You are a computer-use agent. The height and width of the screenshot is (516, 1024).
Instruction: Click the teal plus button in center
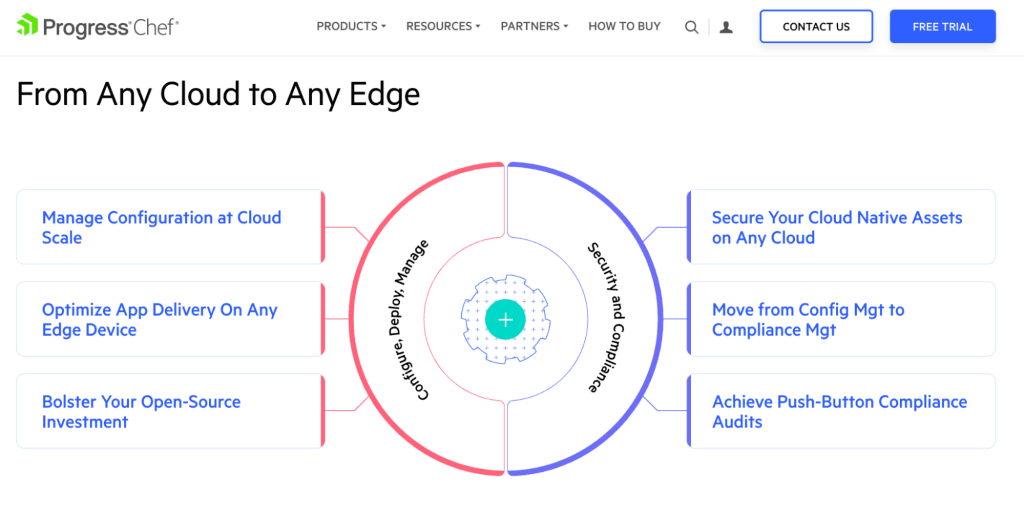click(x=505, y=319)
